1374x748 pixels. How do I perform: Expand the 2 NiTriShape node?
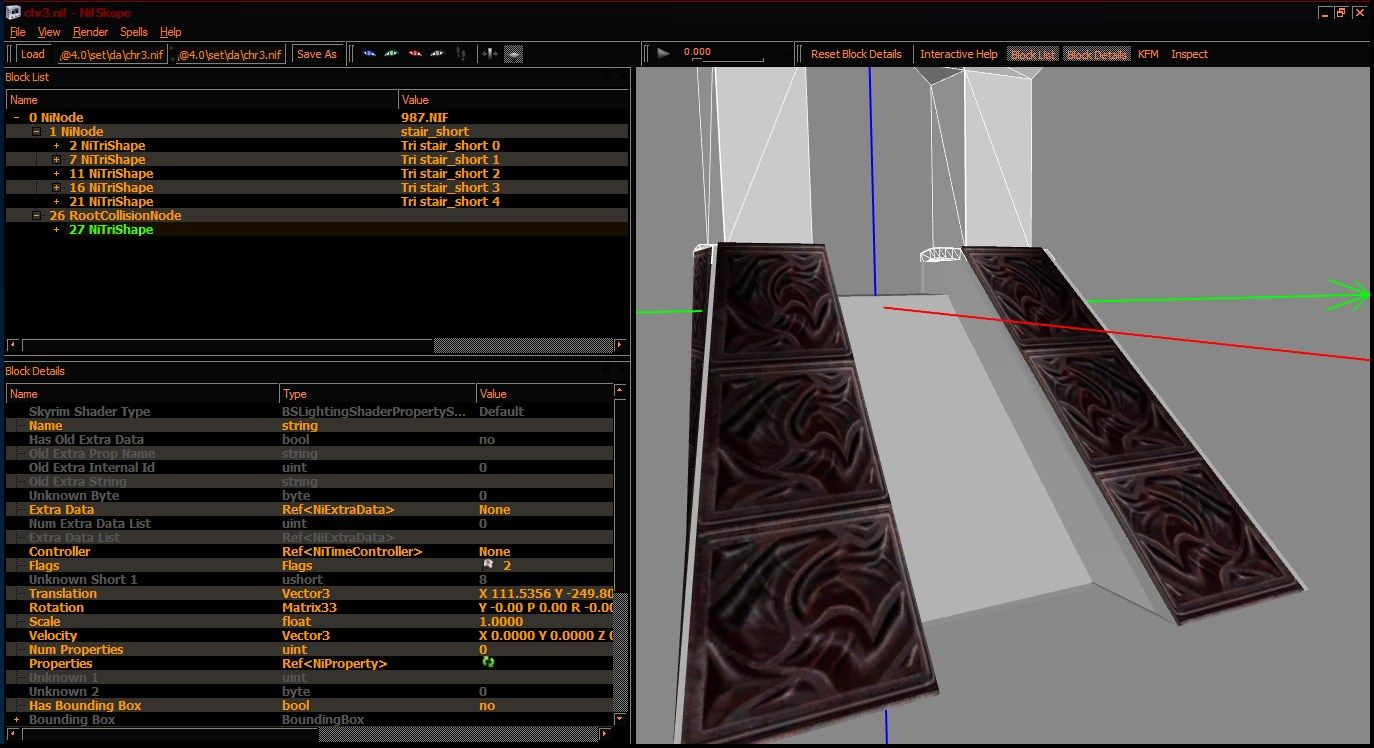pos(57,145)
